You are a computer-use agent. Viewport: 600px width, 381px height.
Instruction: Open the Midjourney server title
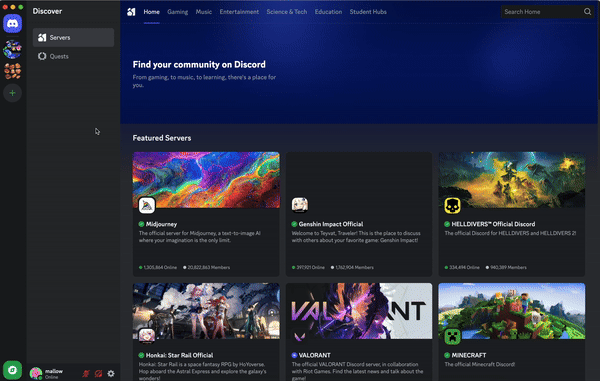point(161,224)
